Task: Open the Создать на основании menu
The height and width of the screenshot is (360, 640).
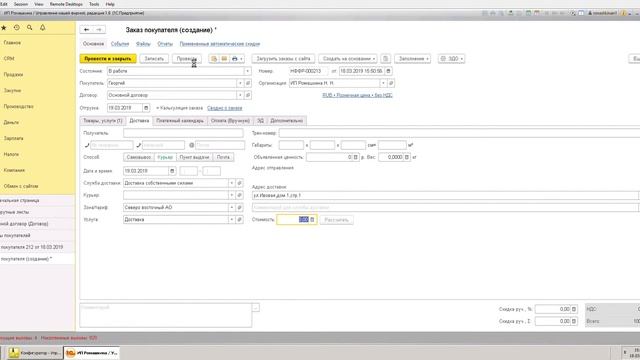Action: point(349,59)
